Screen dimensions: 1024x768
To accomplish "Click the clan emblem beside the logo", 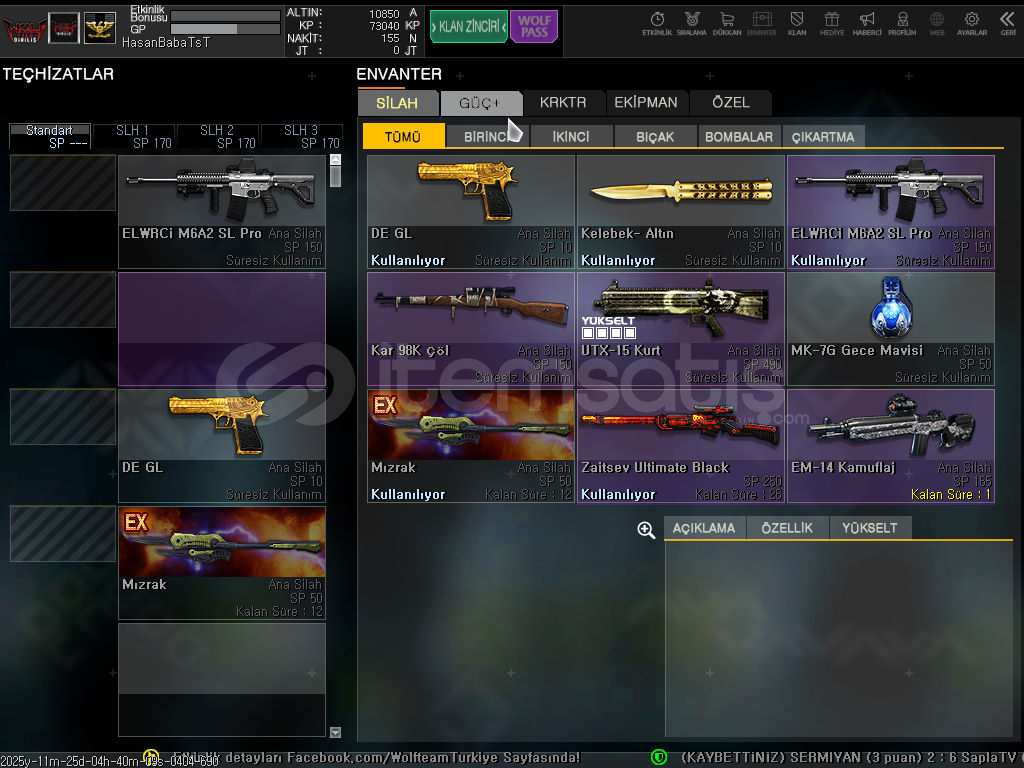I will click(x=64, y=28).
